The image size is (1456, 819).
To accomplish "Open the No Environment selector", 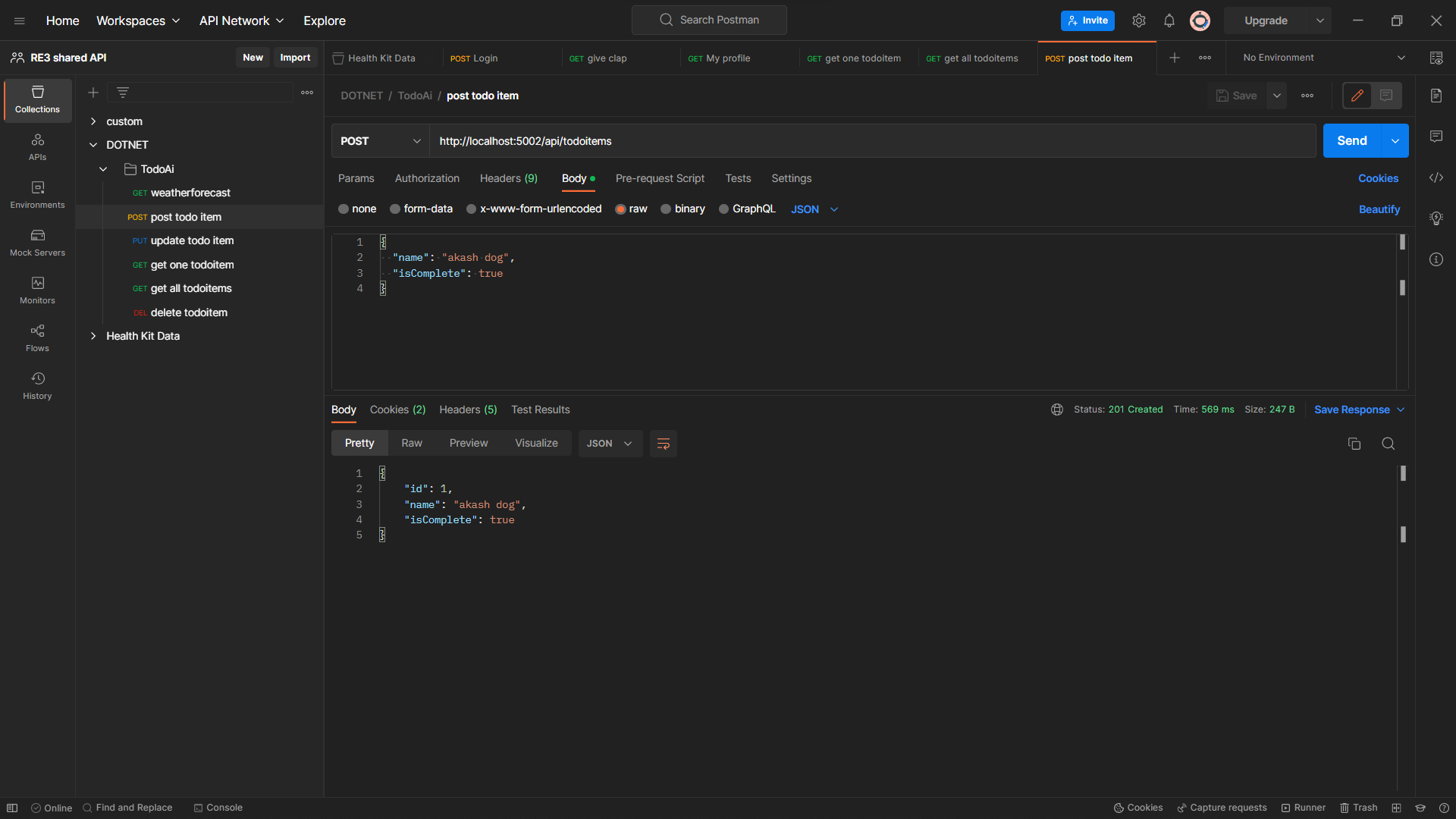I will click(1319, 57).
